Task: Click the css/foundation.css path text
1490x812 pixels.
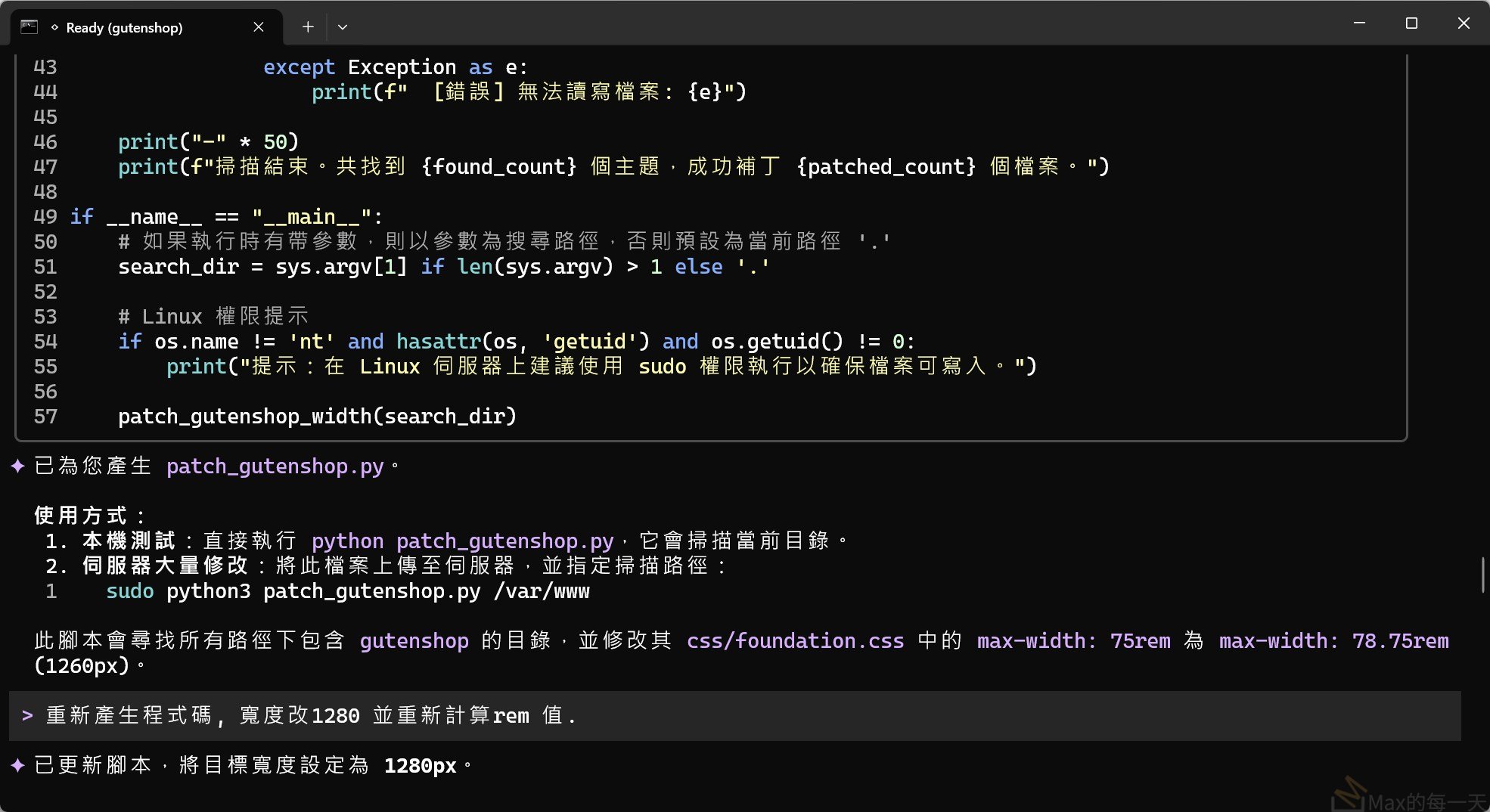Action: (795, 641)
